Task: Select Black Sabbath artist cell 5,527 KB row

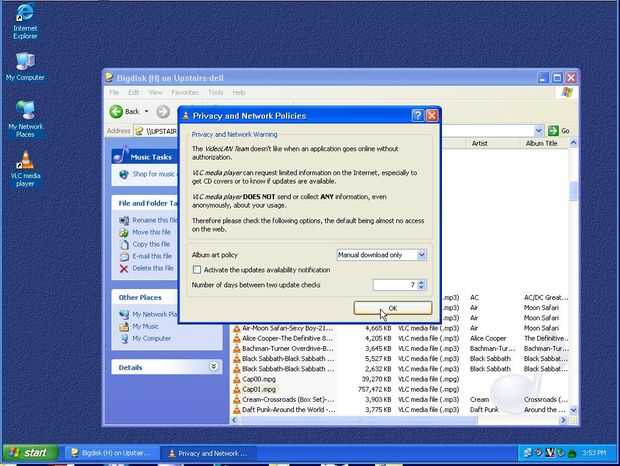Action: [x=490, y=358]
